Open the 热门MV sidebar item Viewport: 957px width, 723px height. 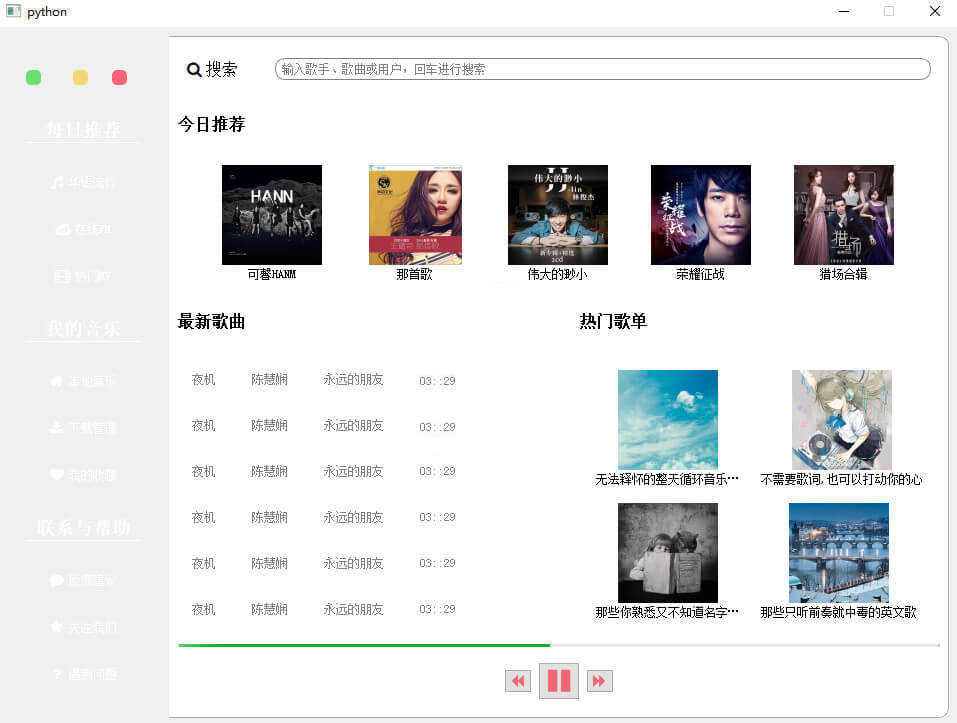point(83,276)
